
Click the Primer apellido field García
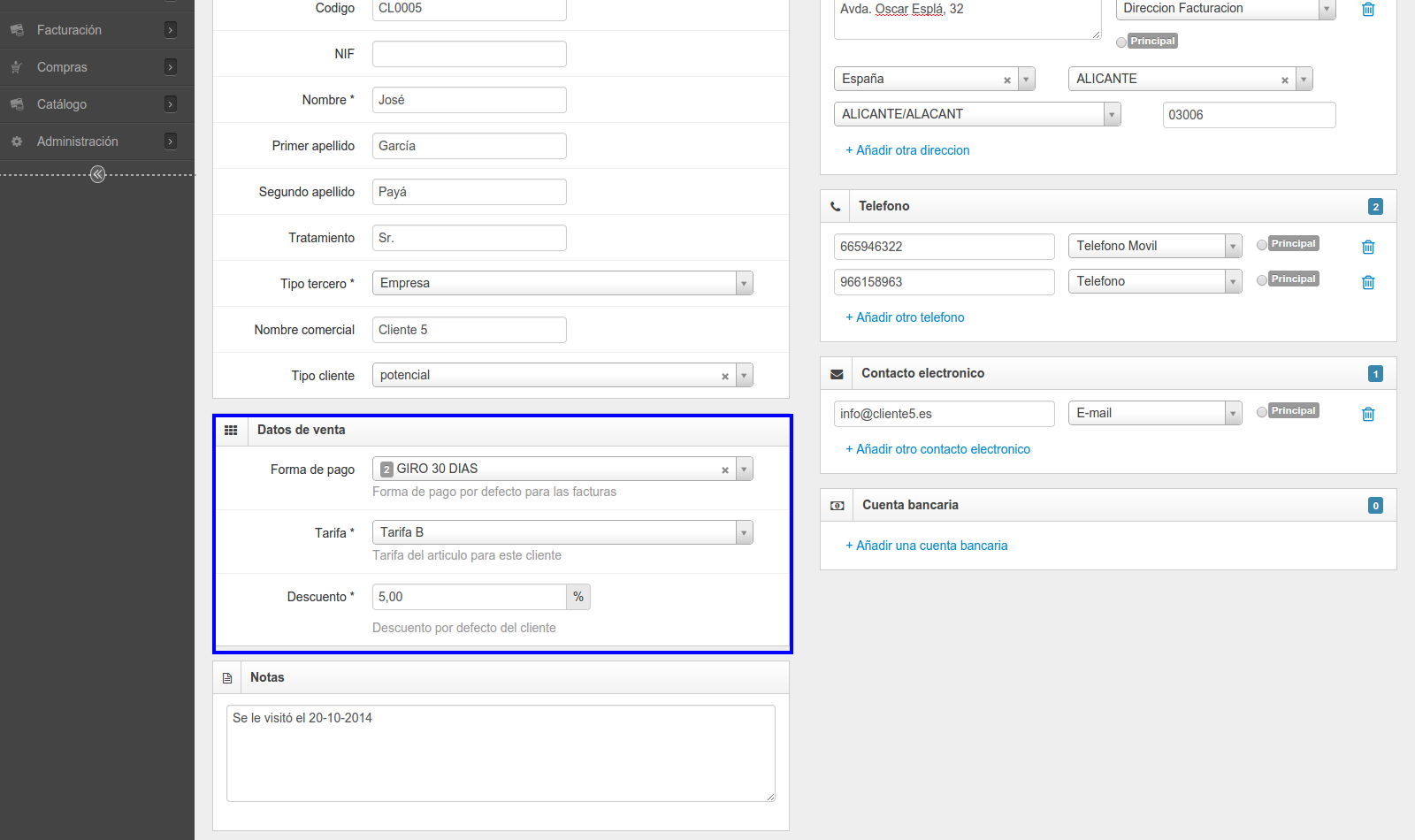470,146
